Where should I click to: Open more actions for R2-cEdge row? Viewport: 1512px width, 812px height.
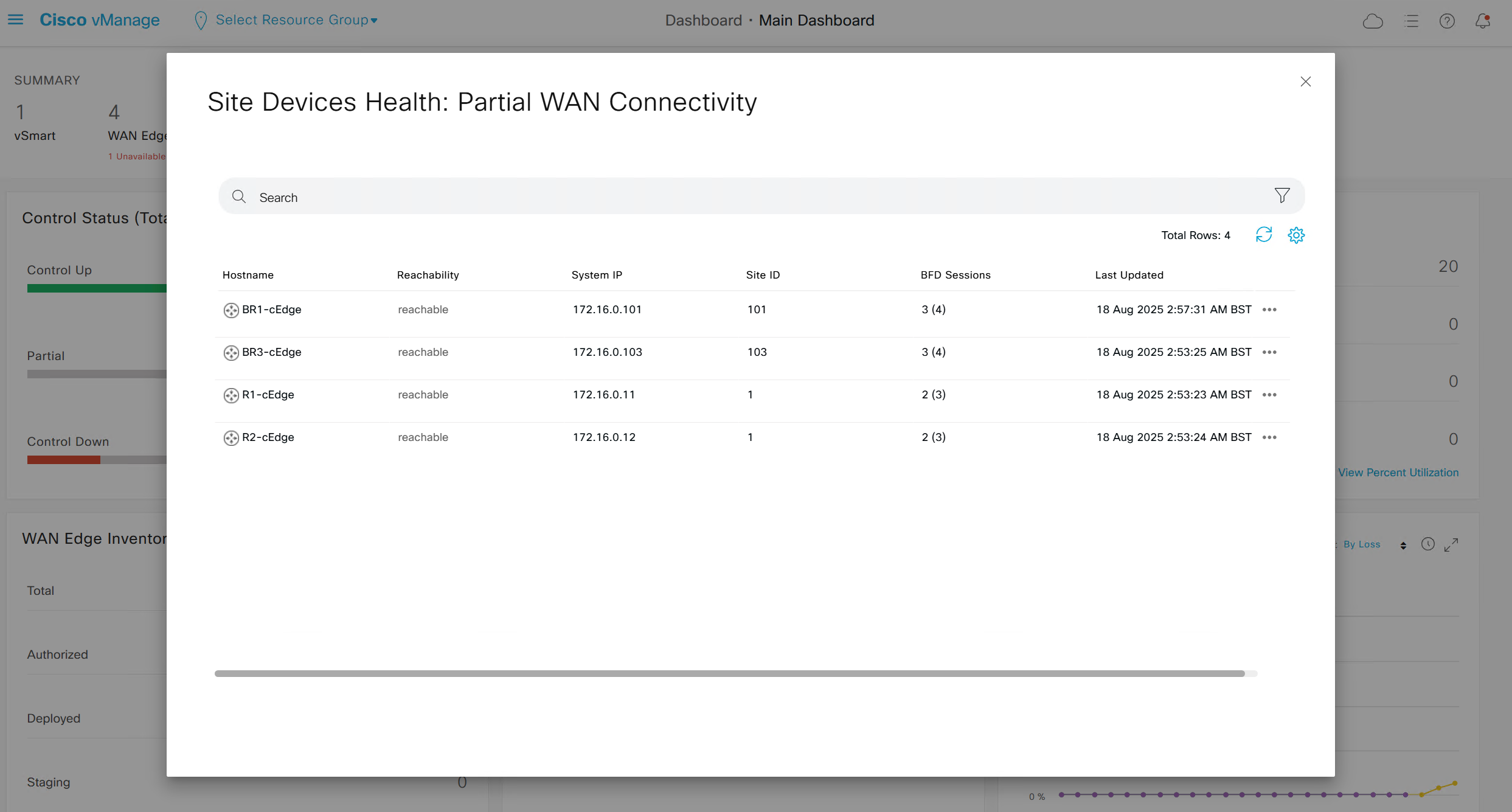(1269, 437)
